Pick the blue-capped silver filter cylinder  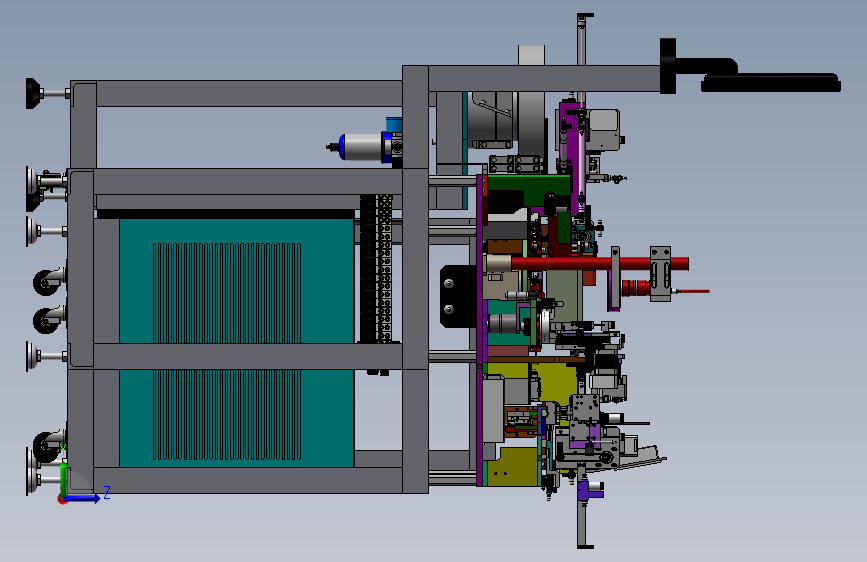[x=363, y=147]
